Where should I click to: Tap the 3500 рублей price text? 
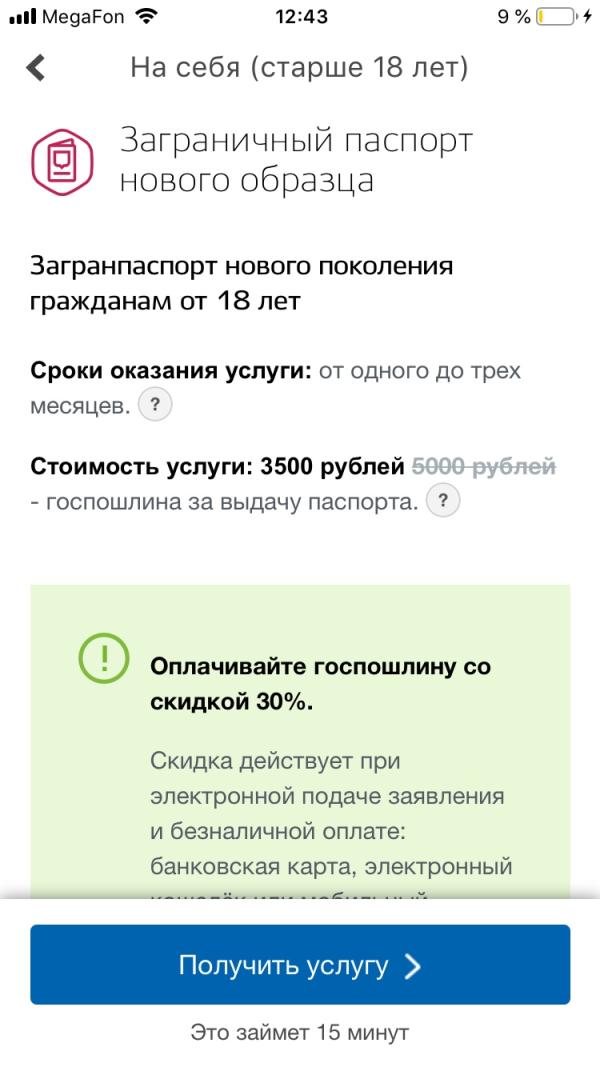[x=333, y=466]
